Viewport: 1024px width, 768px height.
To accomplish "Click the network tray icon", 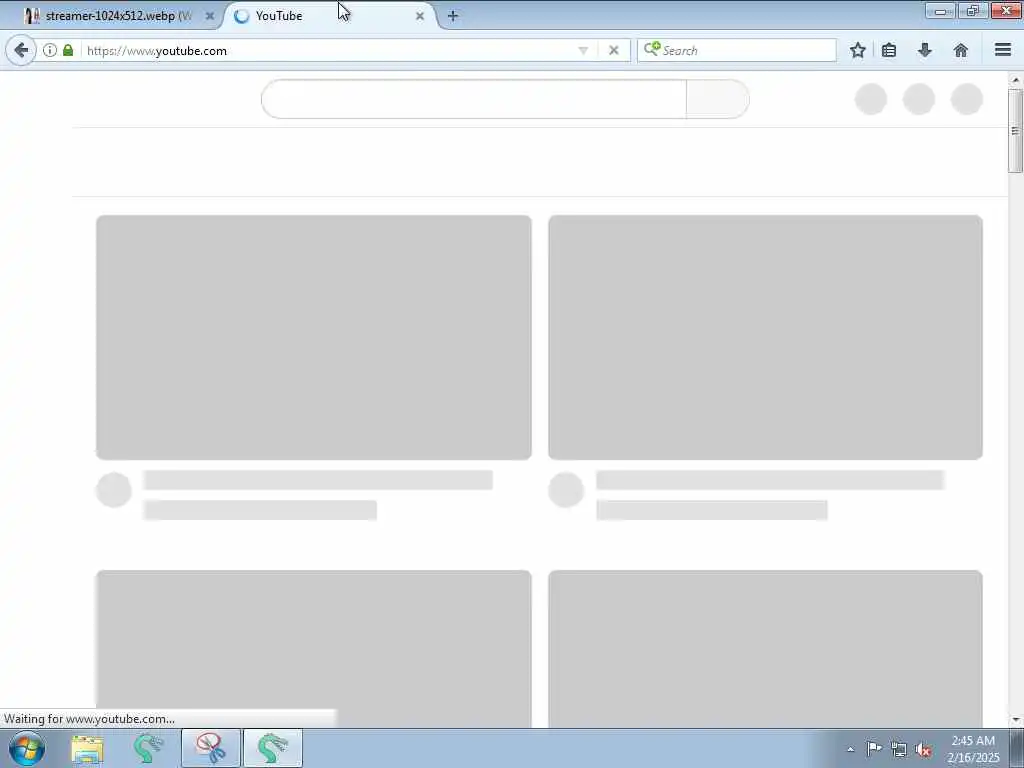I will tap(899, 749).
